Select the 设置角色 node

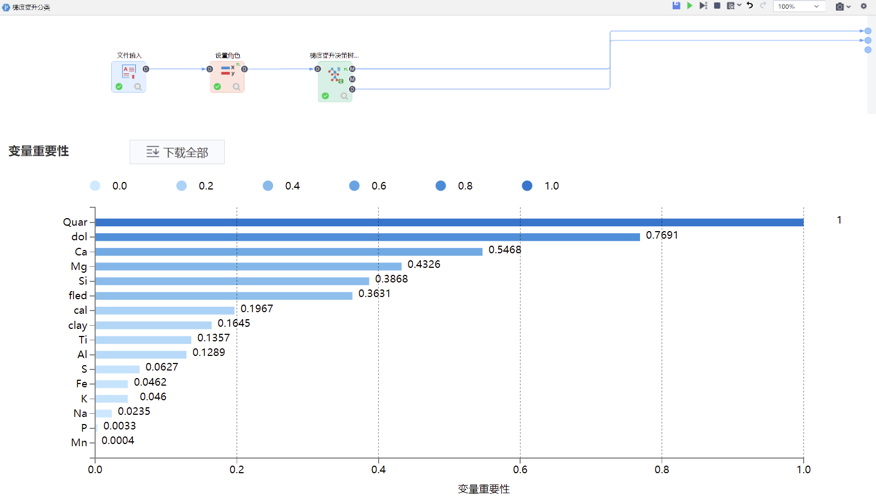pos(227,72)
